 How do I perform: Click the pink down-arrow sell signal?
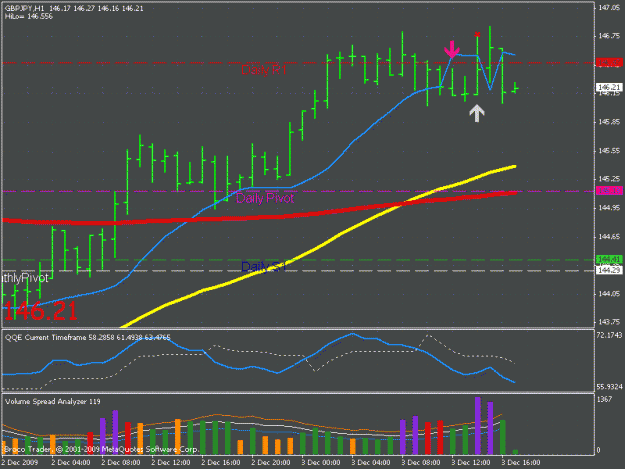pyautogui.click(x=452, y=49)
